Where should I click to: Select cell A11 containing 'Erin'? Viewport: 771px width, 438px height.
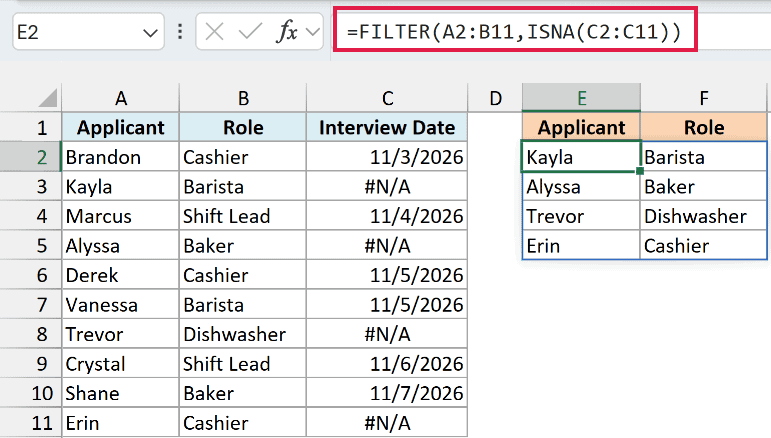[x=120, y=423]
